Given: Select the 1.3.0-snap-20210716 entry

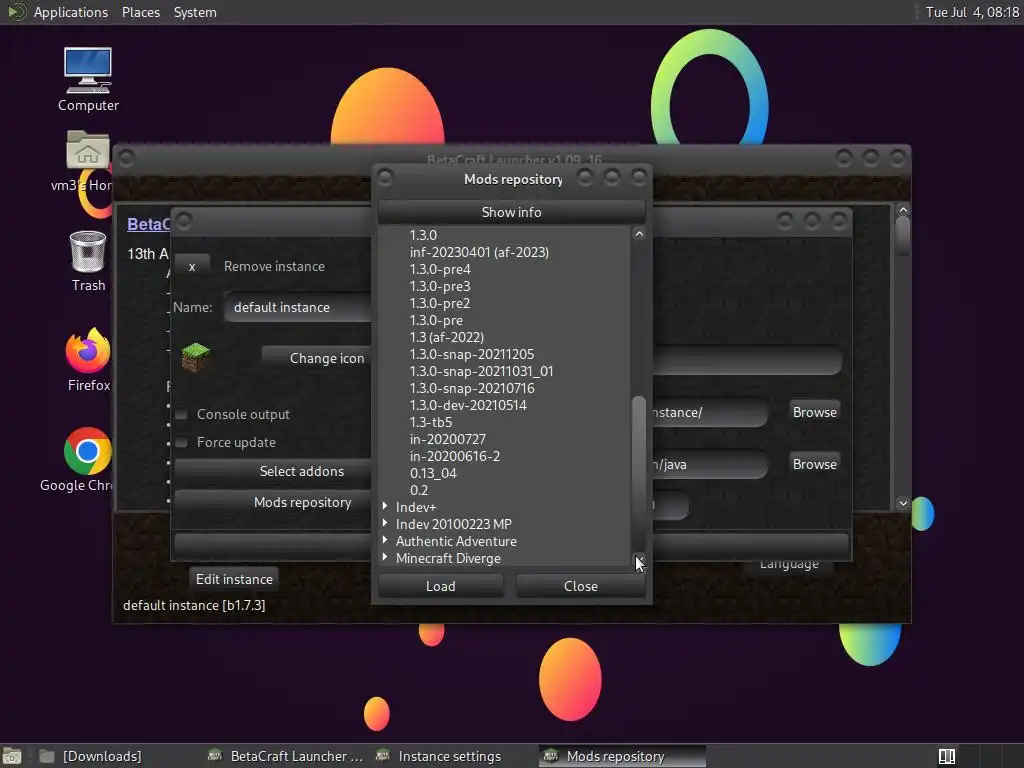Looking at the screenshot, I should (x=472, y=388).
